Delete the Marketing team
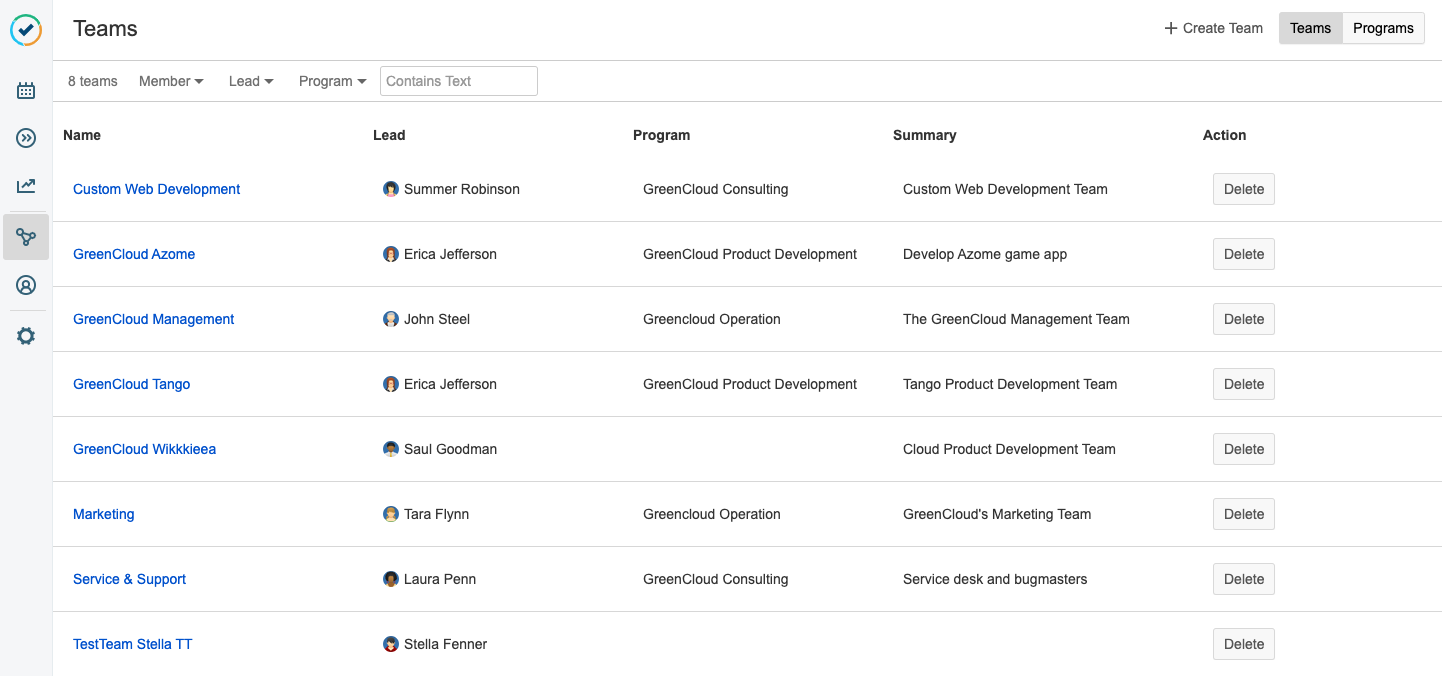The height and width of the screenshot is (676, 1442). click(x=1243, y=514)
